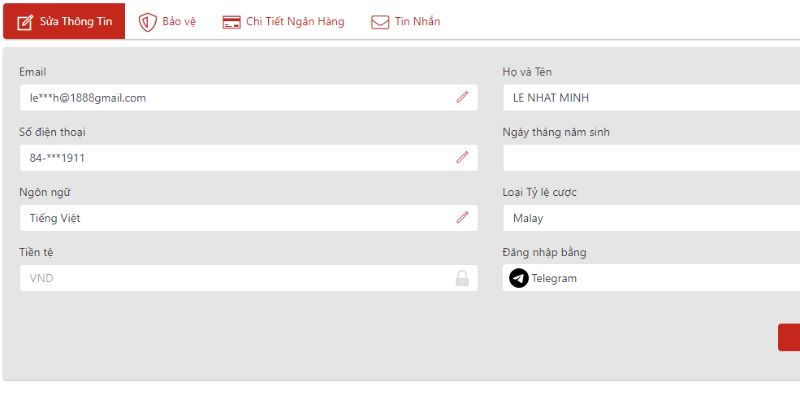The image size is (800, 400).
Task: Click the lock icon in the Tiền tệ field
Action: (462, 278)
